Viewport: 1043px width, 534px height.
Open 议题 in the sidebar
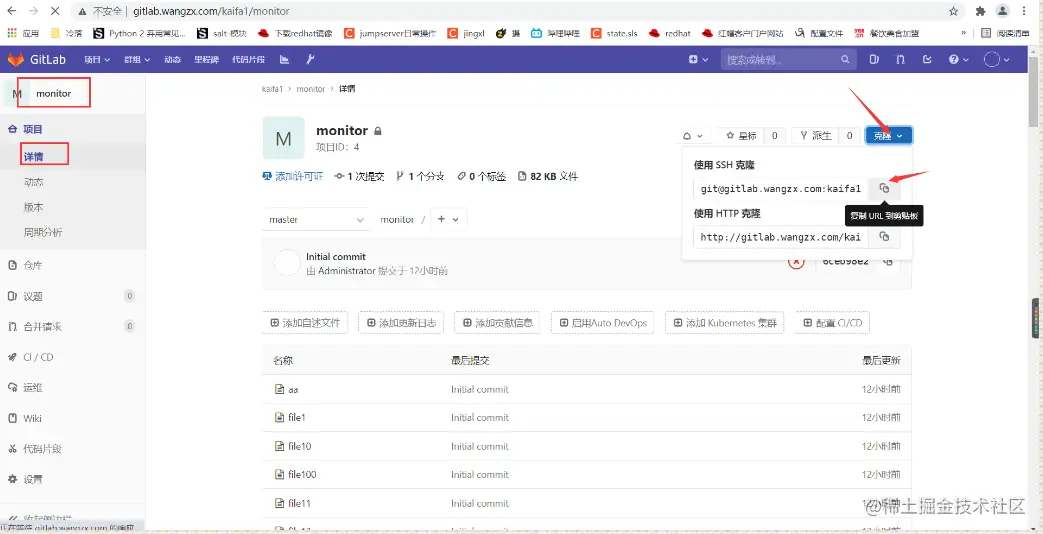(x=33, y=296)
